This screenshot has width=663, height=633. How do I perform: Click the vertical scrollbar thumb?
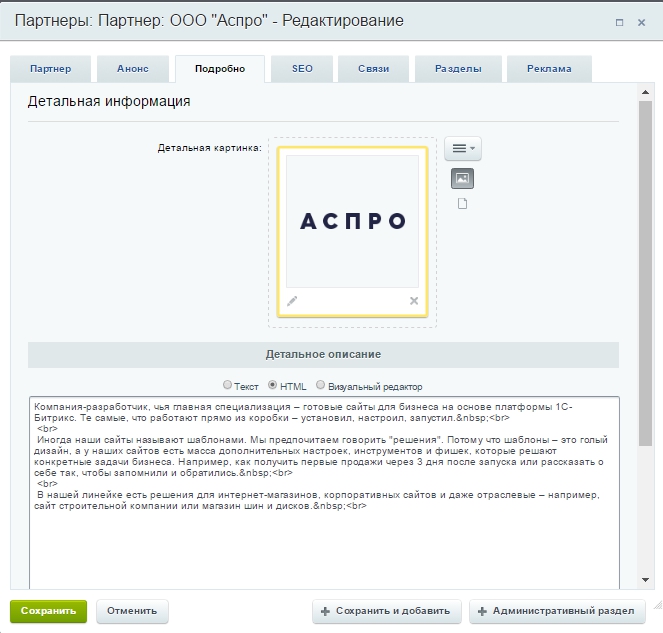(645, 273)
